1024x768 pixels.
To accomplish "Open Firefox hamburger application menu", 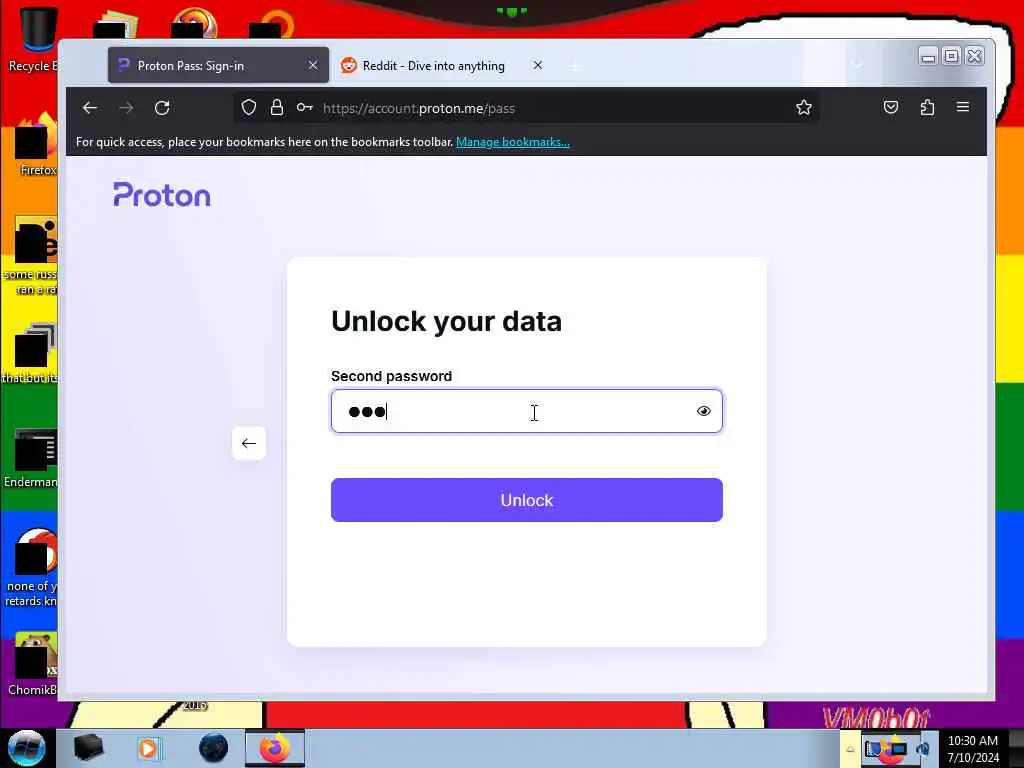I will click(963, 107).
